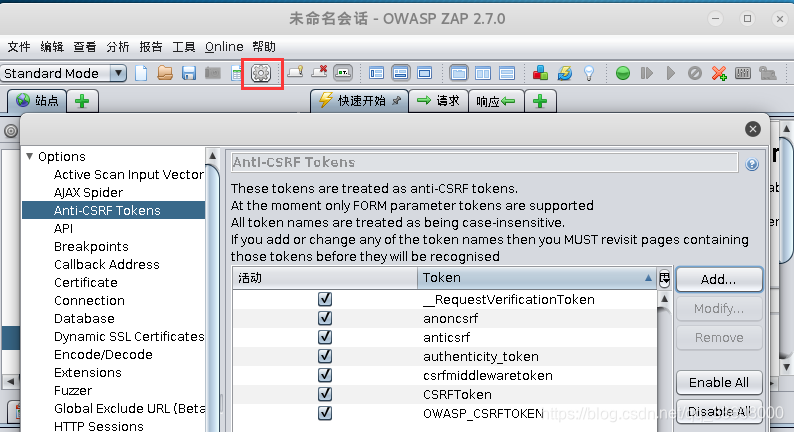794x432 pixels.
Task: Open the 查看 menu
Action: [x=85, y=47]
